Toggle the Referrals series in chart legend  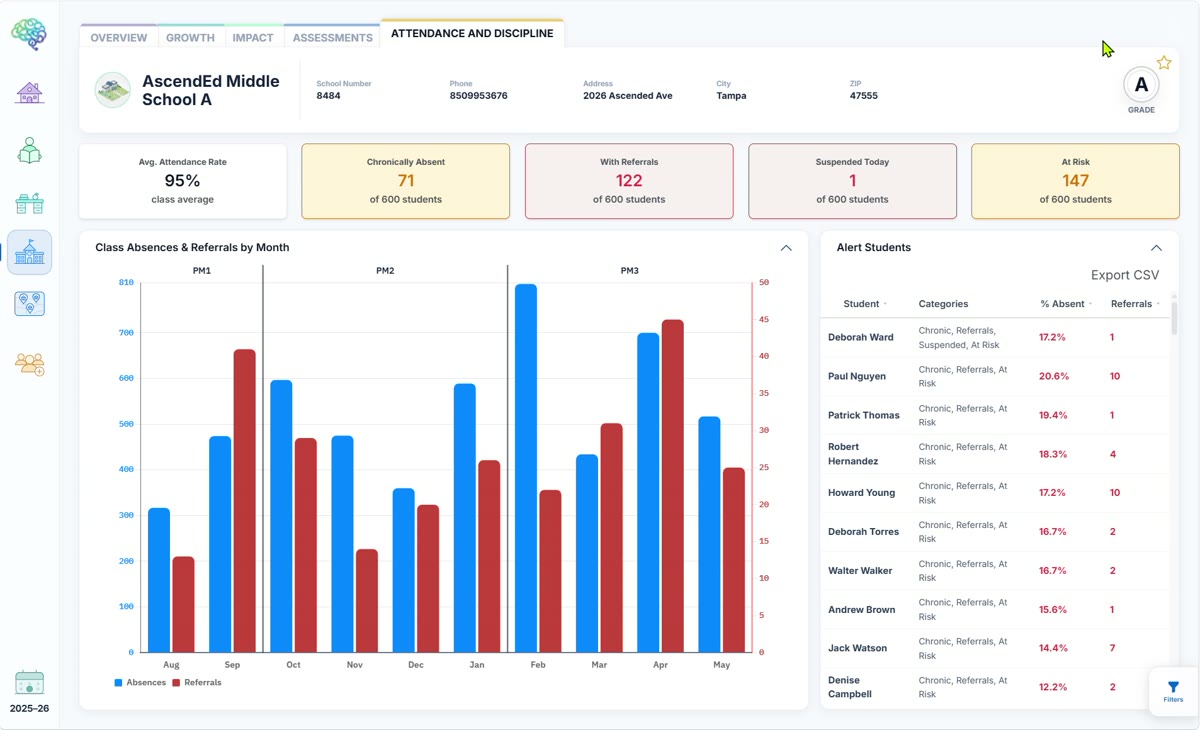click(x=197, y=683)
